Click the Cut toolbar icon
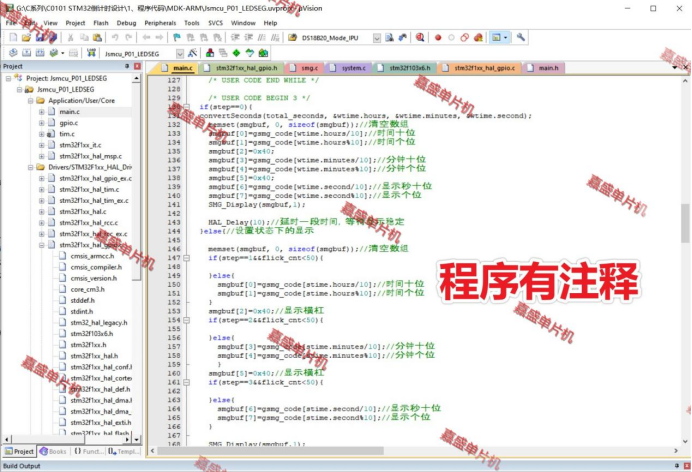The height and width of the screenshot is (472, 692). pos(71,38)
